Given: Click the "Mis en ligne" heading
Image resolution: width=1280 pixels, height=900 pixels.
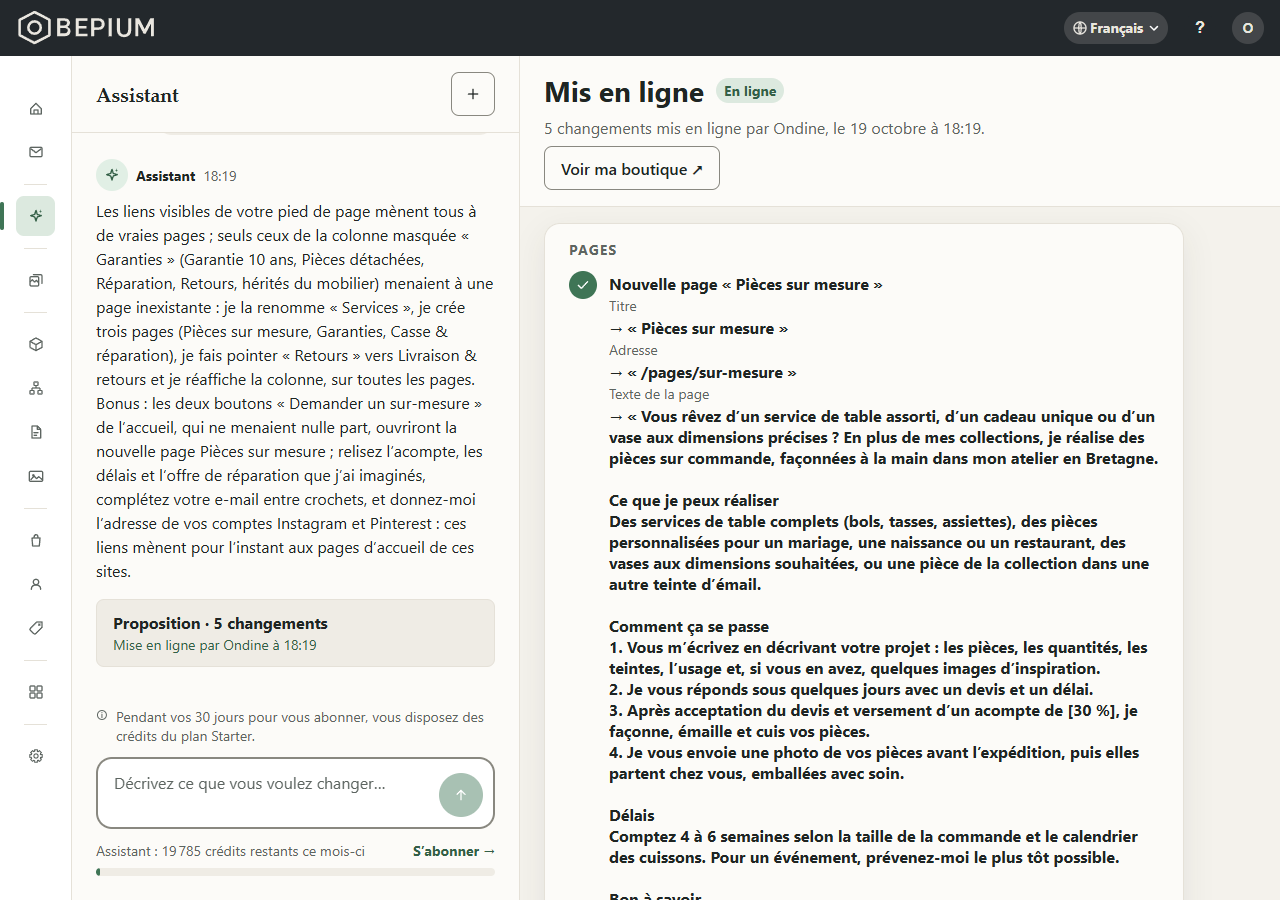Looking at the screenshot, I should (x=624, y=92).
